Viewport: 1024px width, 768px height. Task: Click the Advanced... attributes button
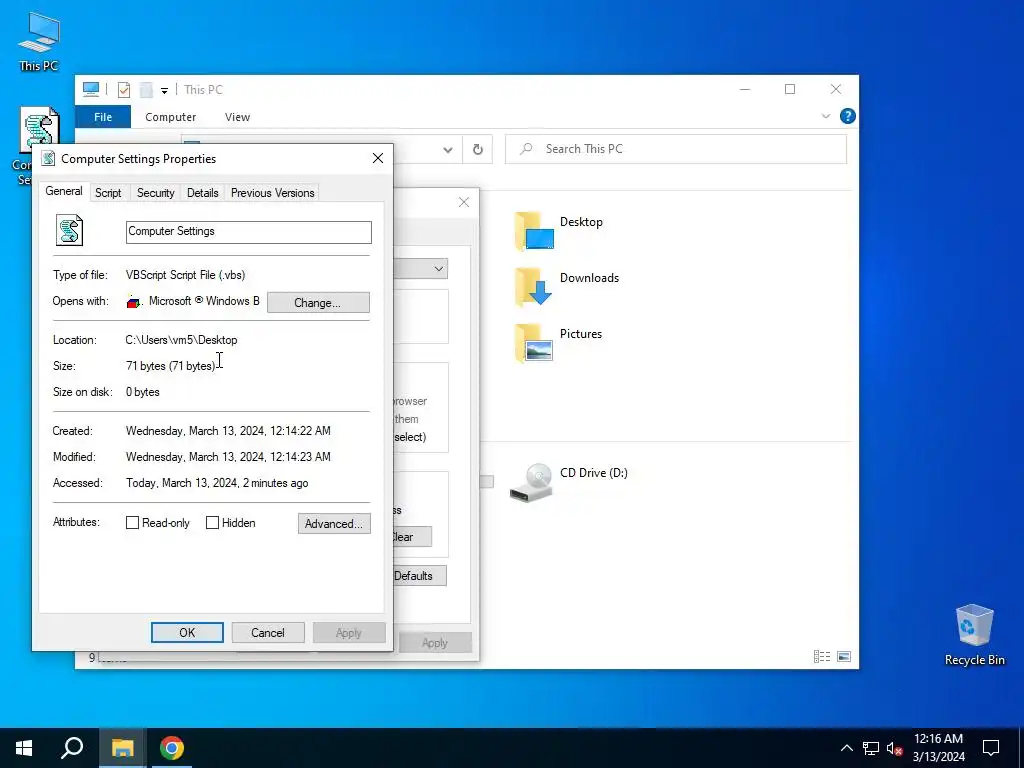point(334,524)
